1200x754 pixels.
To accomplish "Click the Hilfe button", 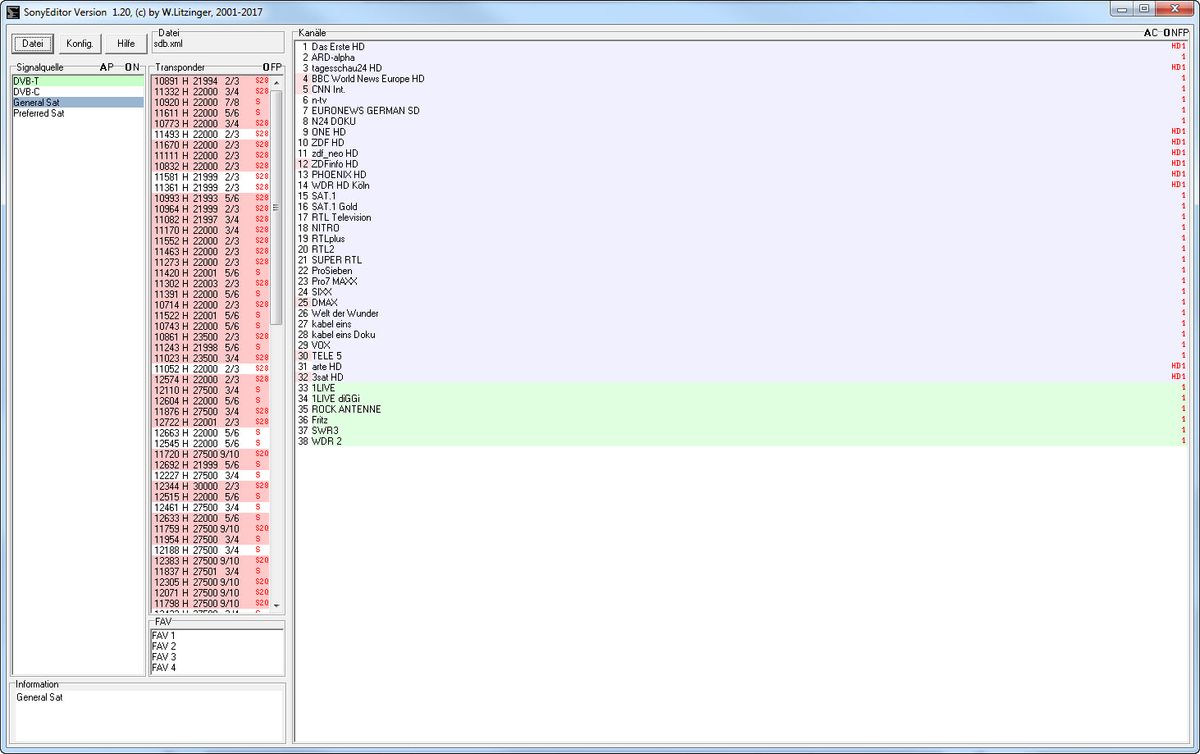I will click(126, 43).
